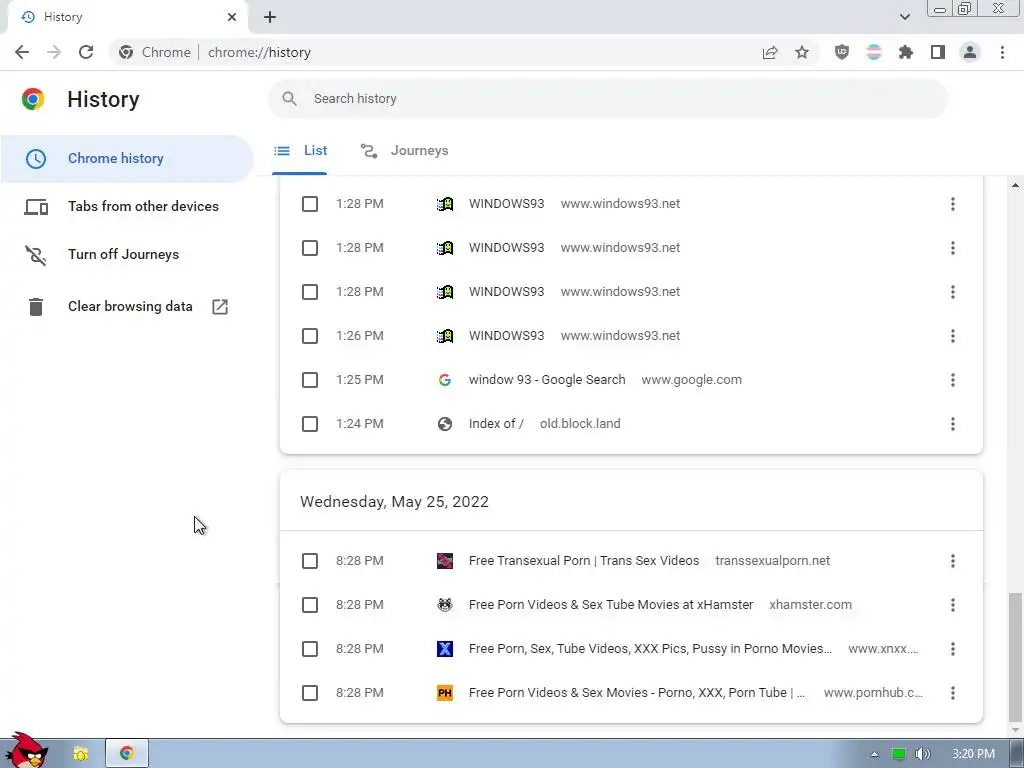Check the transsexualporn.net entry checkbox
The height and width of the screenshot is (768, 1024).
[x=310, y=561]
